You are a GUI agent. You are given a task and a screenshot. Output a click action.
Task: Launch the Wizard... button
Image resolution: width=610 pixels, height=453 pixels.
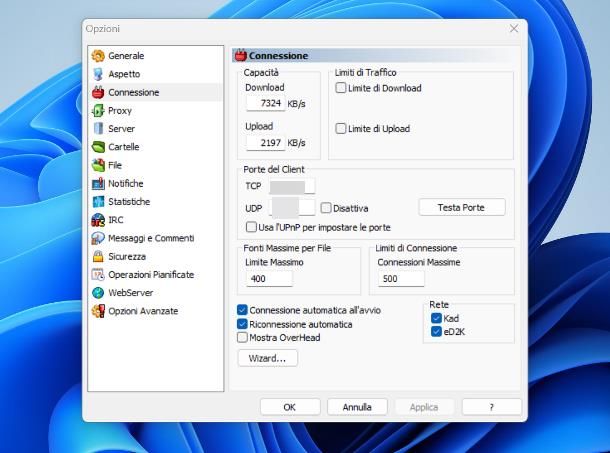click(x=268, y=358)
